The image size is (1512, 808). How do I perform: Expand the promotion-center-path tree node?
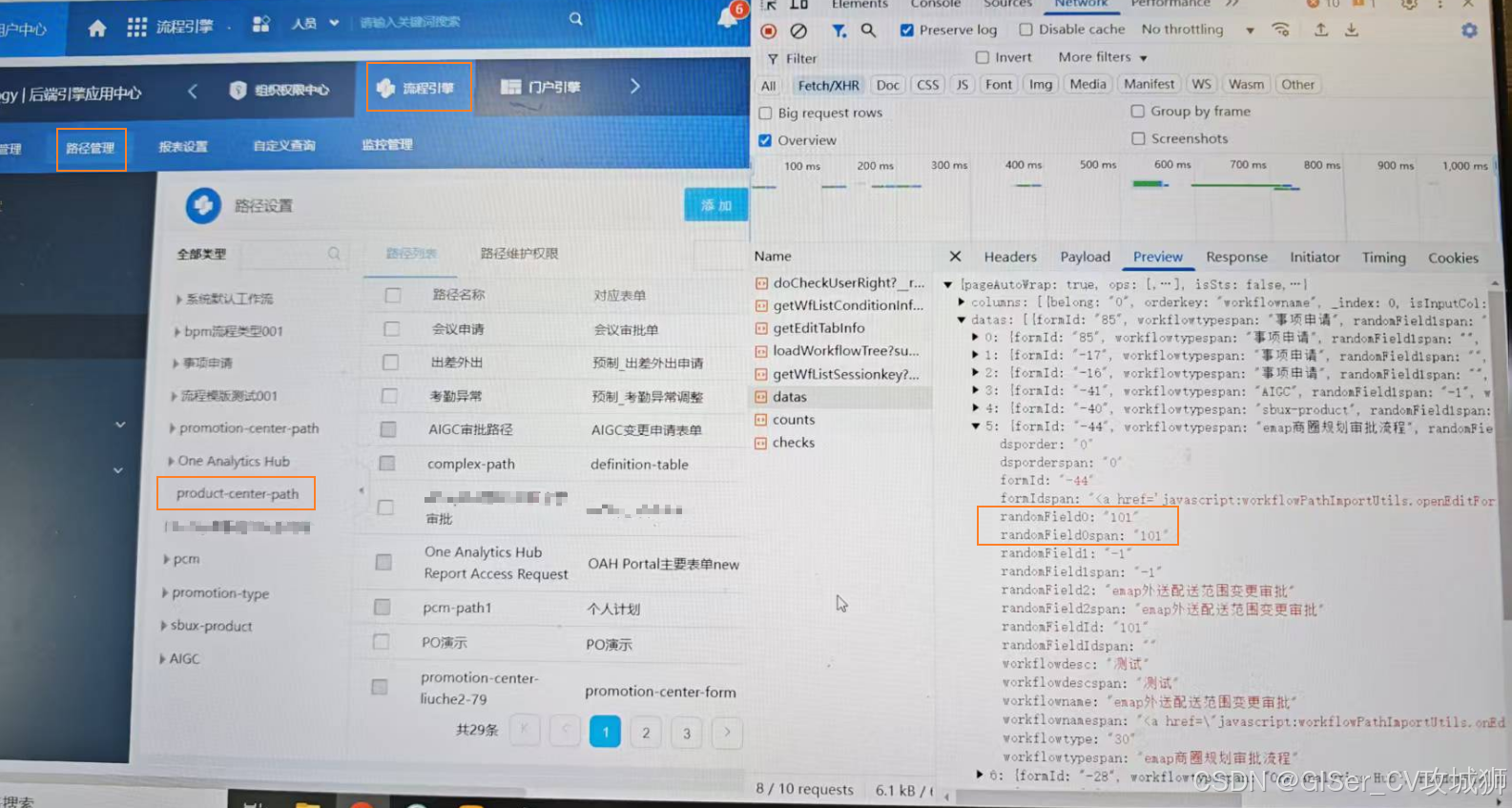click(172, 428)
